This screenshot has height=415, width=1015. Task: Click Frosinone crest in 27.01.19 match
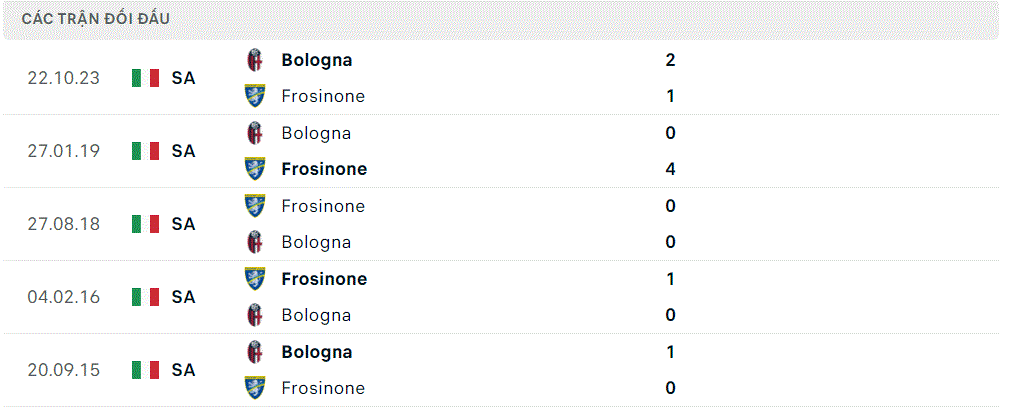pos(255,169)
